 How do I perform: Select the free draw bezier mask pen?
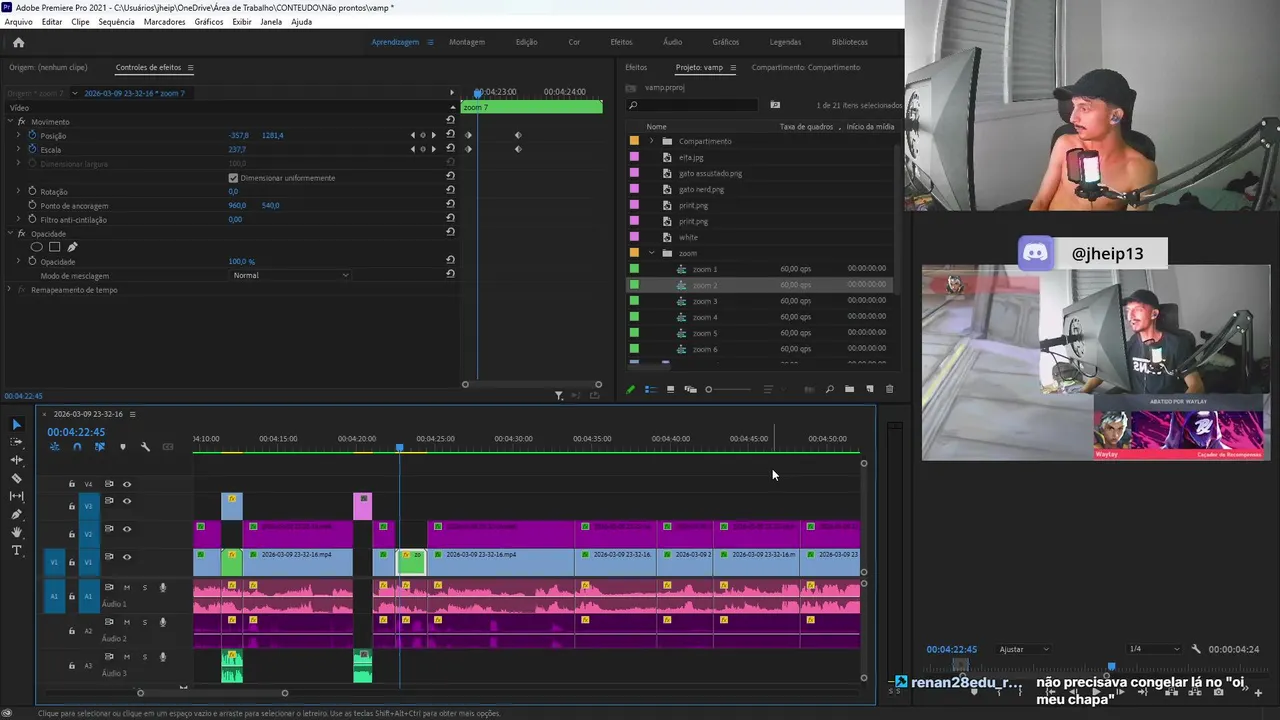tap(72, 247)
